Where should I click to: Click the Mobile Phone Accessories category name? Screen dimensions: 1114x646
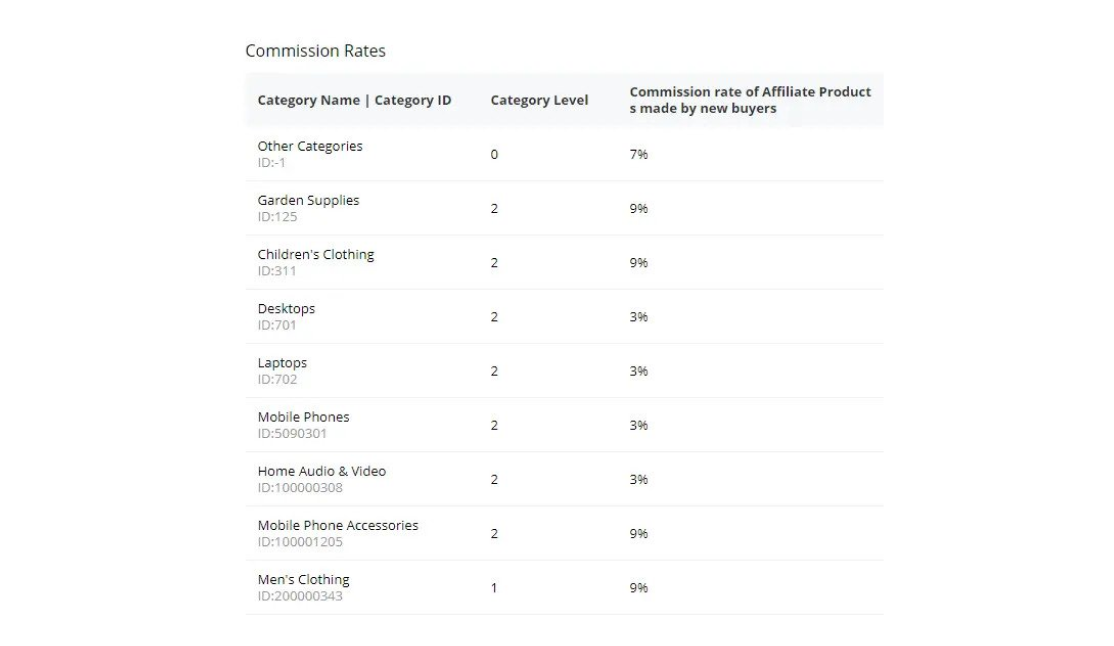[338, 525]
